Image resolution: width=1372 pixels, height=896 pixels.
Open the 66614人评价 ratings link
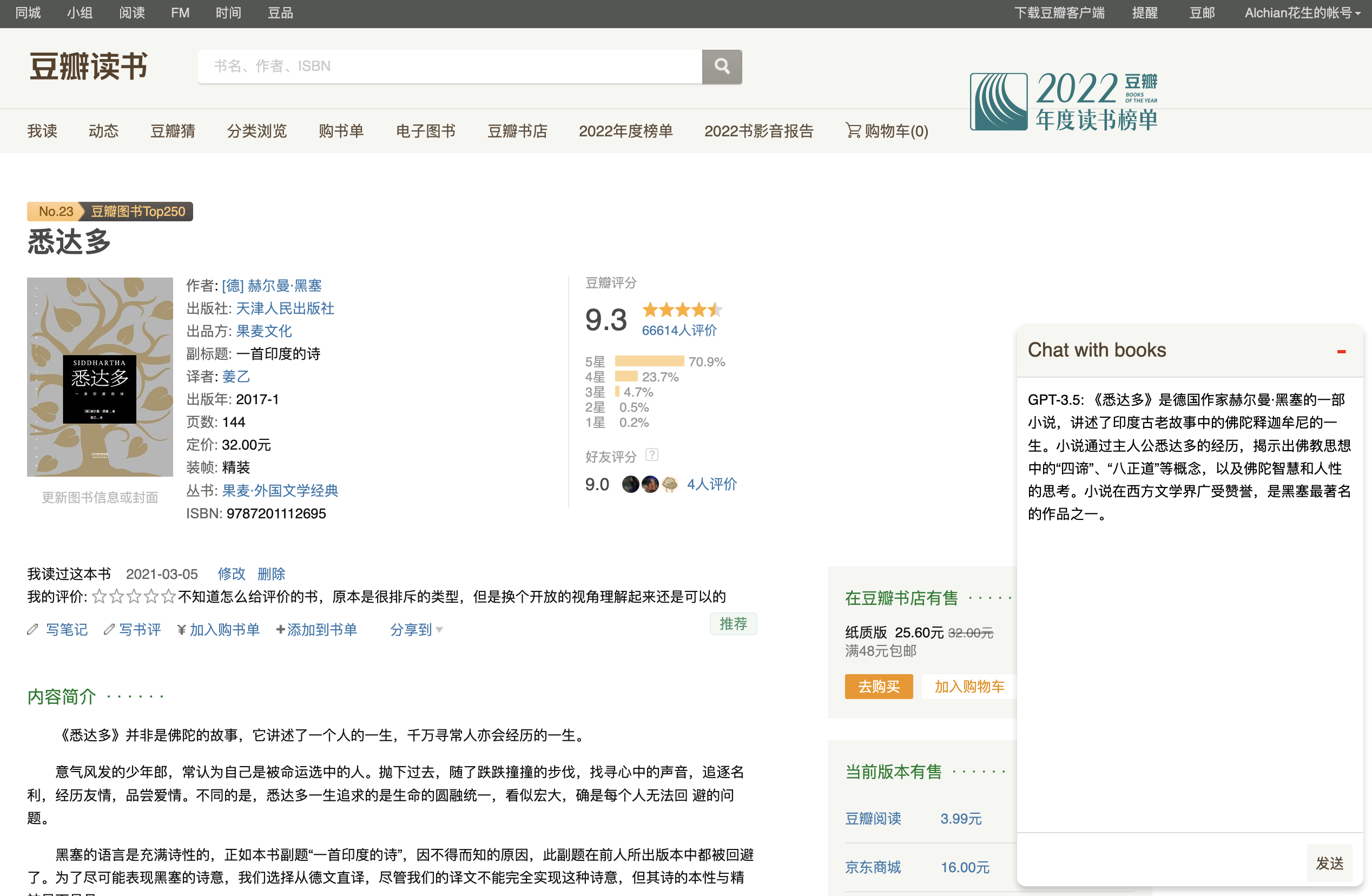point(679,331)
